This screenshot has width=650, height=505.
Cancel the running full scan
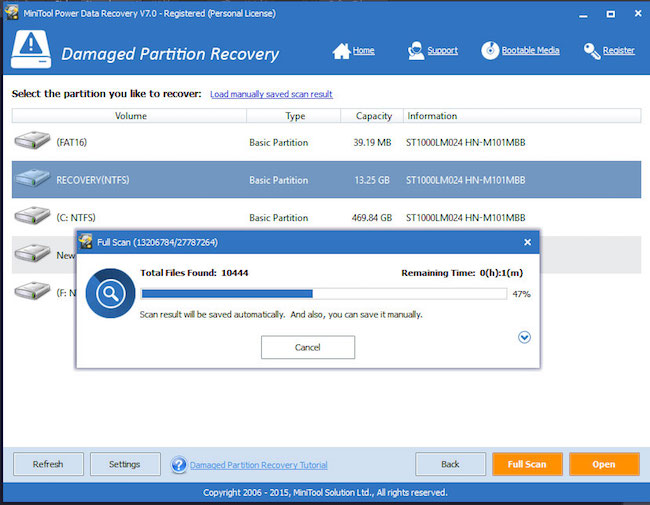click(308, 347)
